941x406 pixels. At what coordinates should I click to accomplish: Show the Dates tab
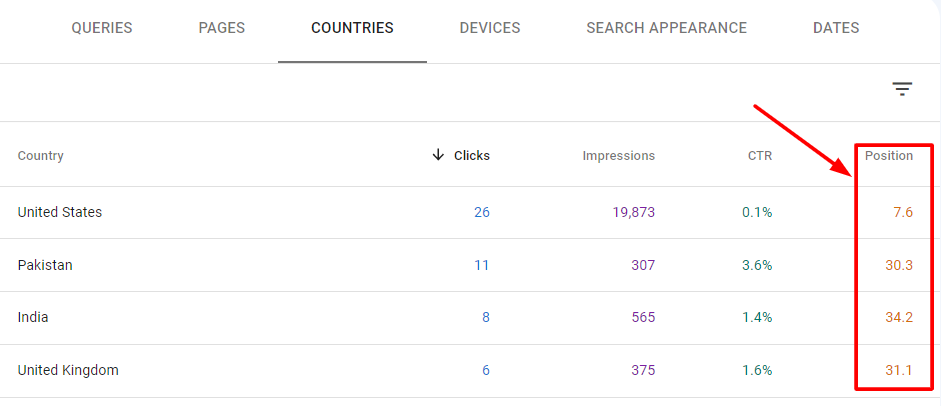(836, 28)
